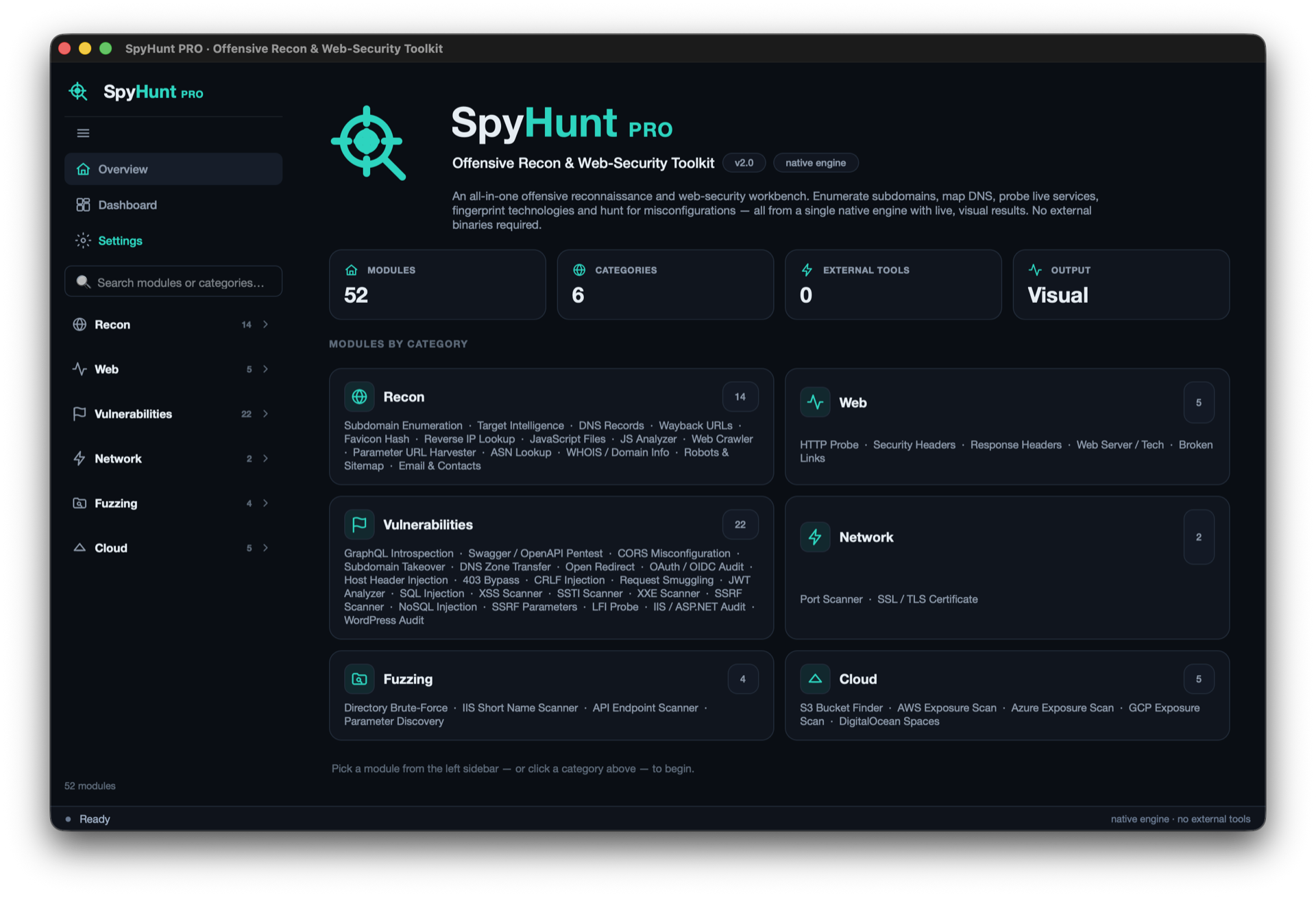Click the Vulnerabilities card flag icon
The image size is (1316, 897).
coord(359,524)
